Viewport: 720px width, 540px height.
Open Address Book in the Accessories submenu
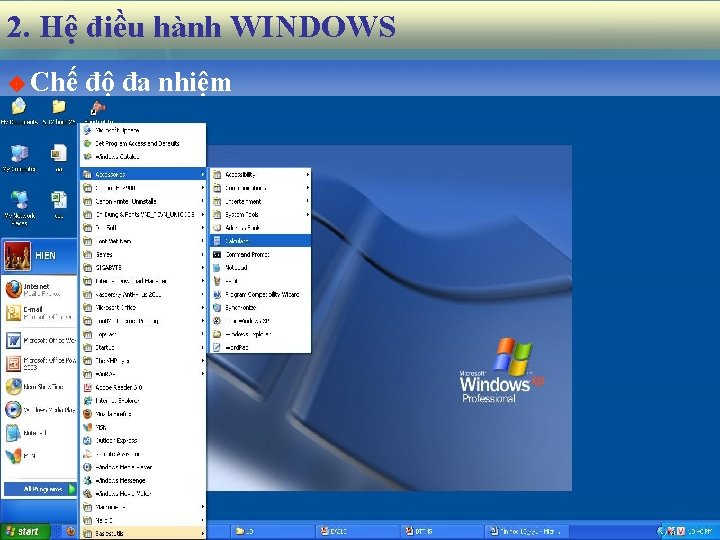260,227
